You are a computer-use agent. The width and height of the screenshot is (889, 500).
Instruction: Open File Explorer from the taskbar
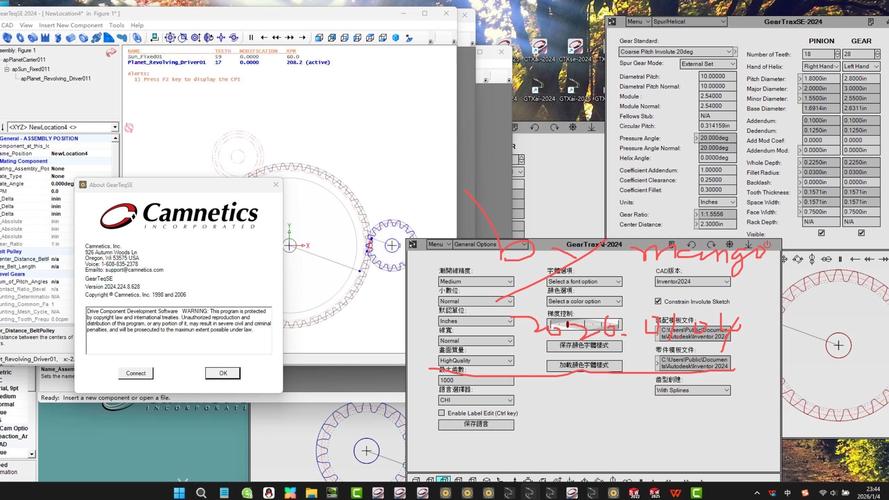coord(311,492)
